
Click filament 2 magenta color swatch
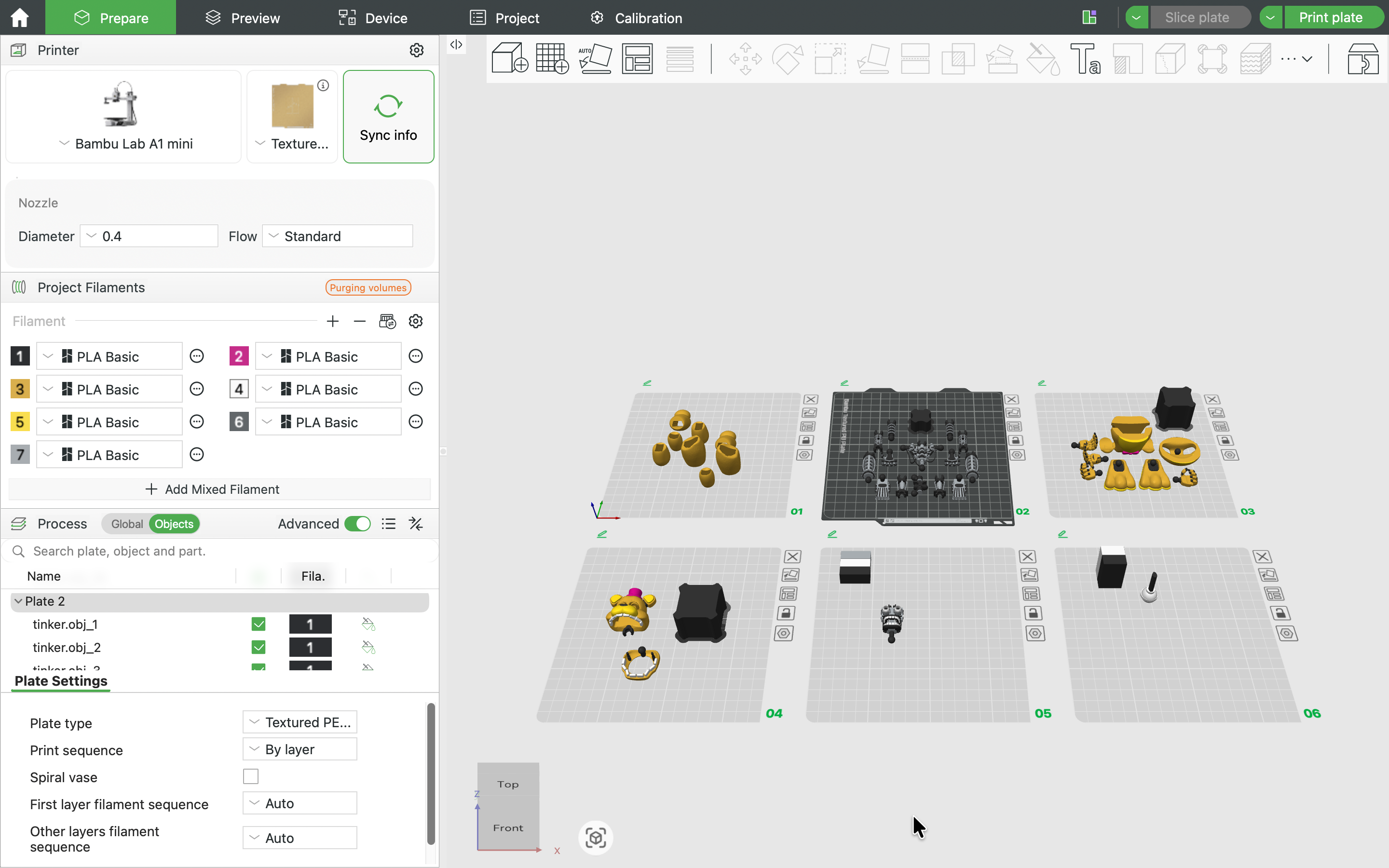239,356
